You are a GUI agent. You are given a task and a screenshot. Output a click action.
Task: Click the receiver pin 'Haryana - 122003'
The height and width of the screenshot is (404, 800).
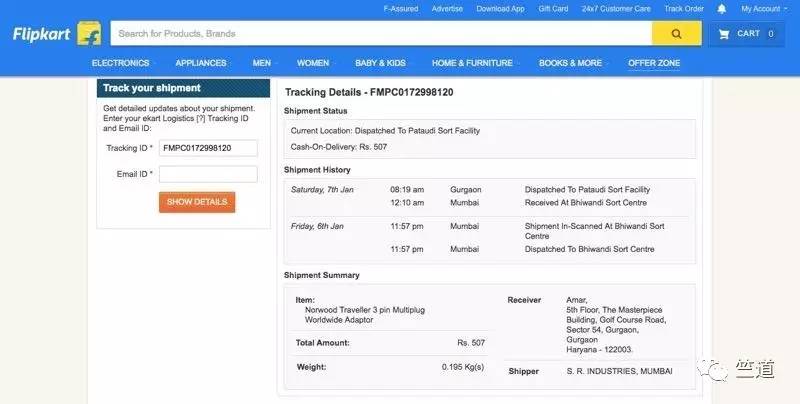point(599,350)
